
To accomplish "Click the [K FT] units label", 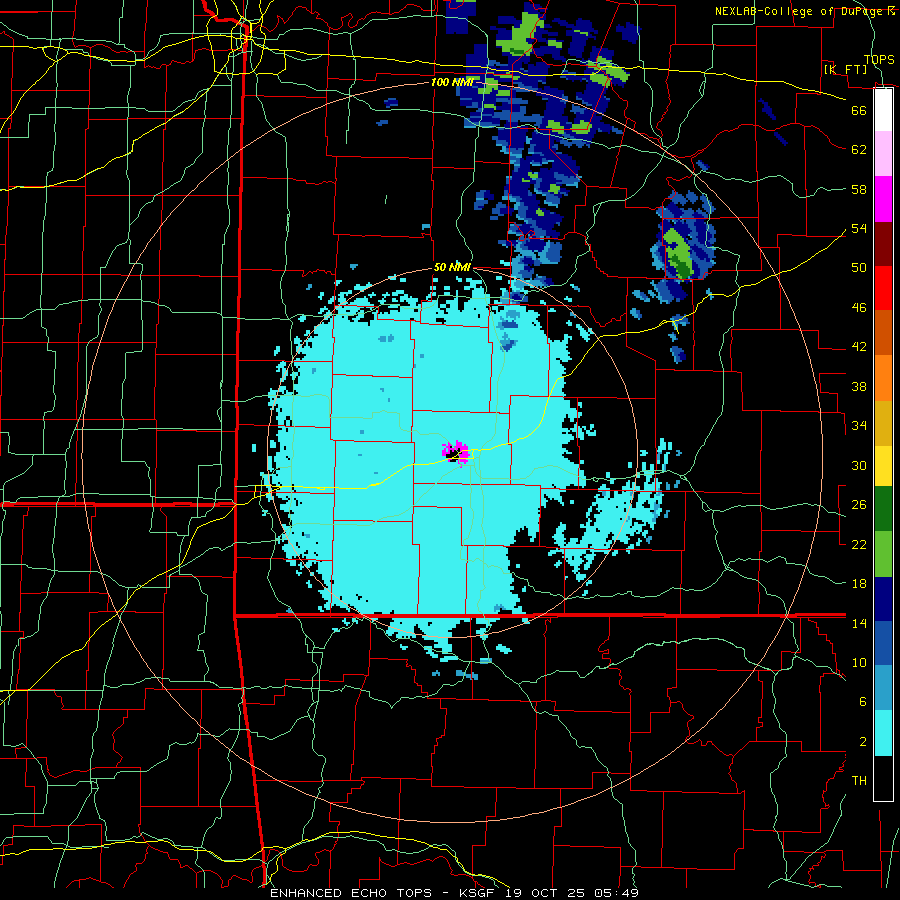I will tap(845, 70).
